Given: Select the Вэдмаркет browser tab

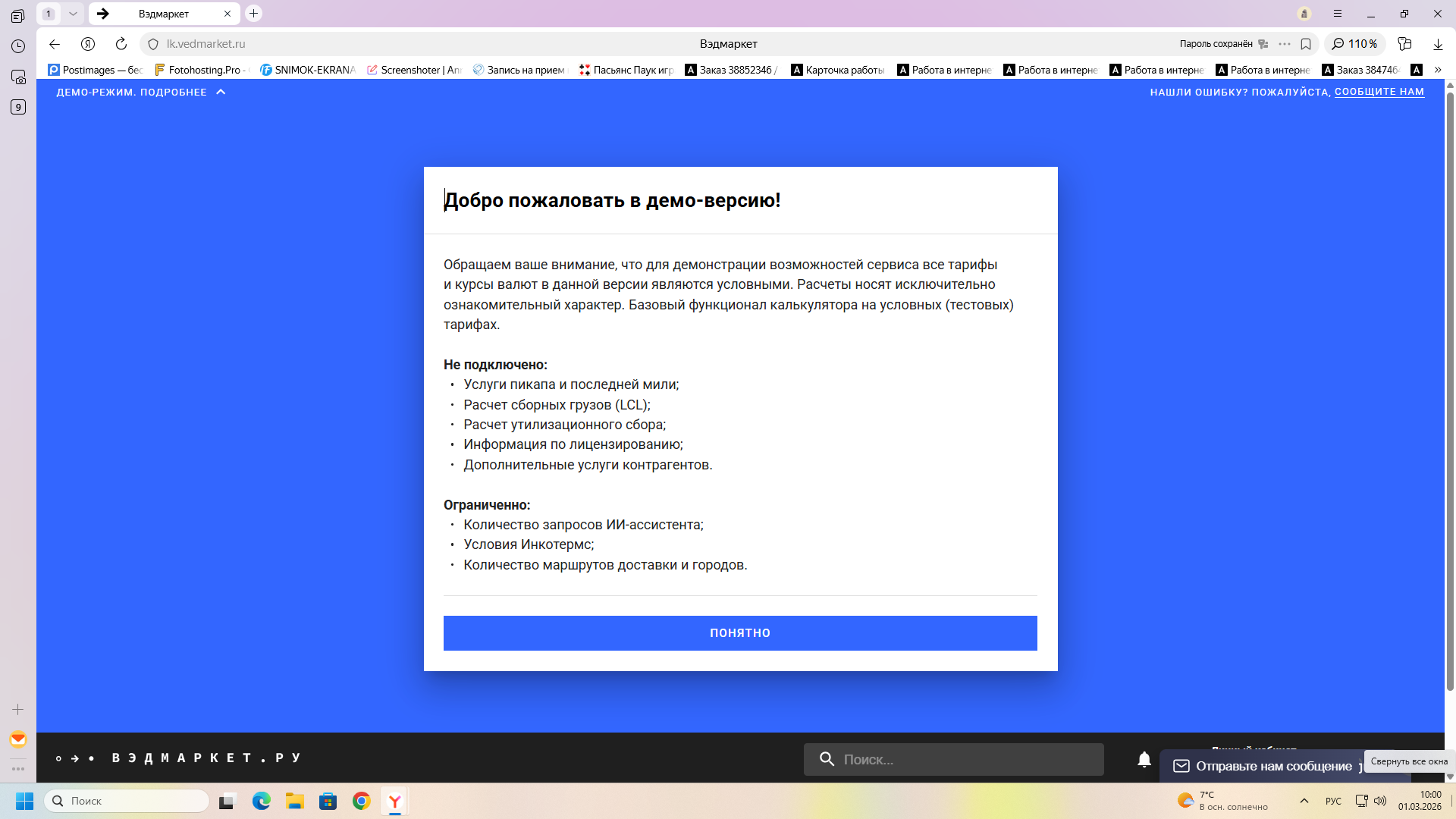Looking at the screenshot, I should (164, 14).
